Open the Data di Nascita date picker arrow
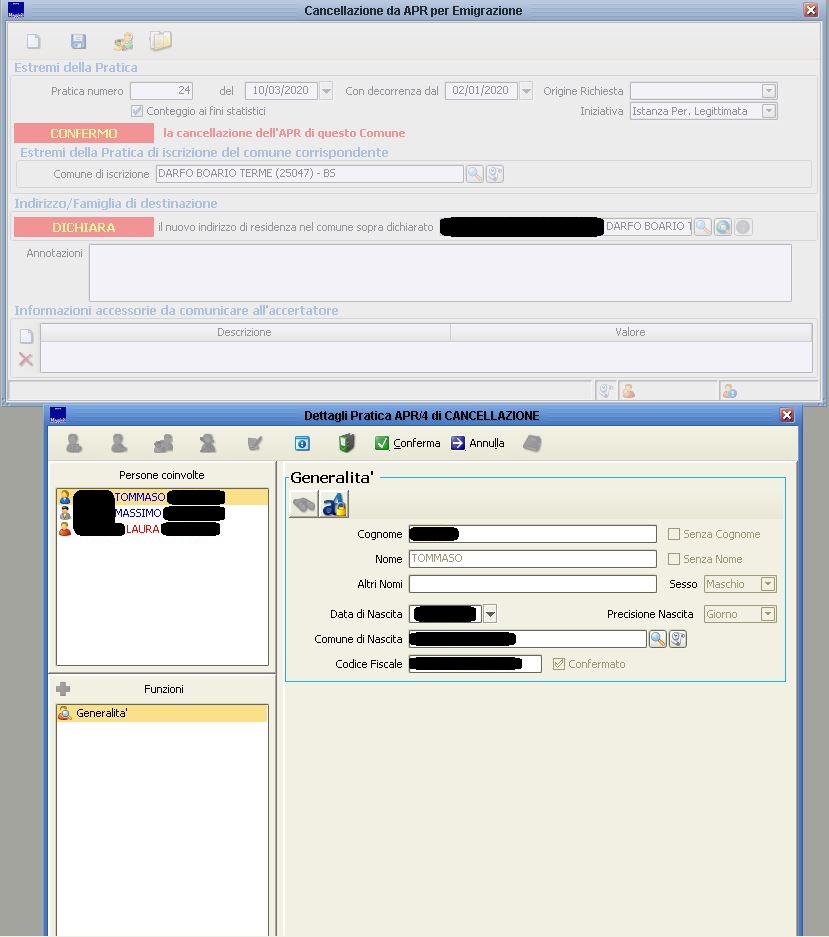 pyautogui.click(x=490, y=614)
